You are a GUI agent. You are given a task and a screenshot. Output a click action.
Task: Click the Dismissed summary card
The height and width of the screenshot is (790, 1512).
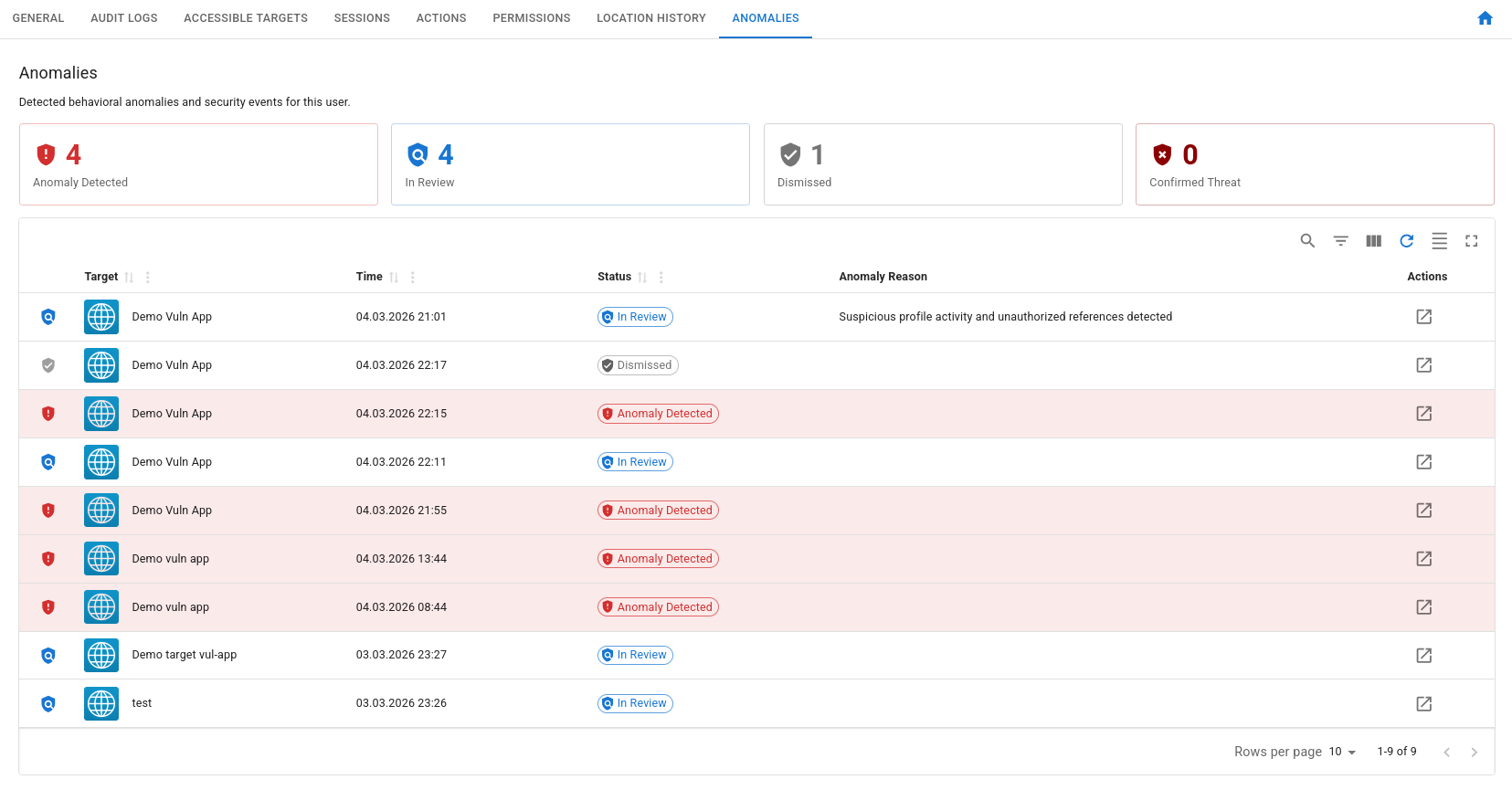[x=942, y=164]
